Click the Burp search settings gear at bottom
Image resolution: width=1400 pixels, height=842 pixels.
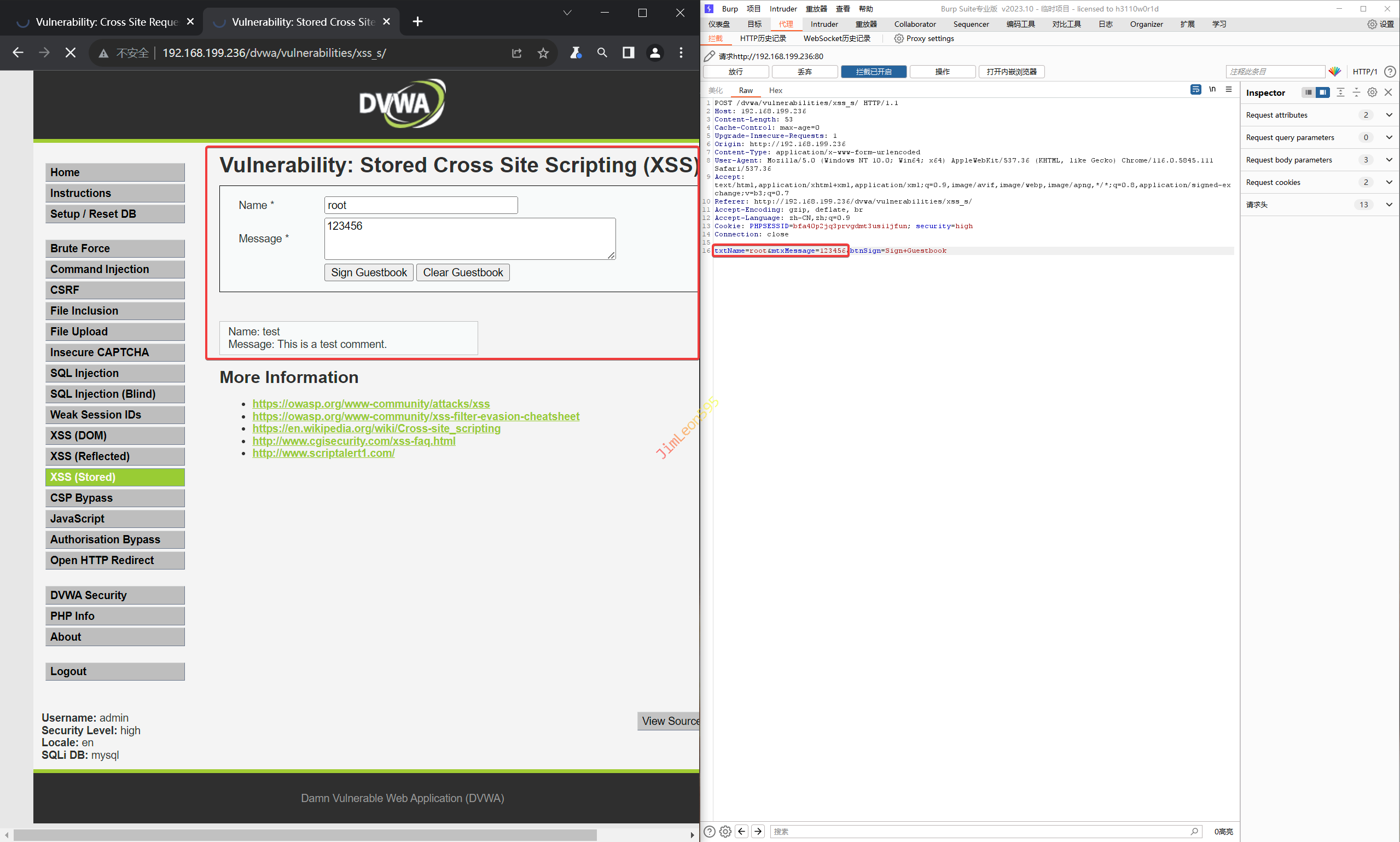tap(725, 831)
